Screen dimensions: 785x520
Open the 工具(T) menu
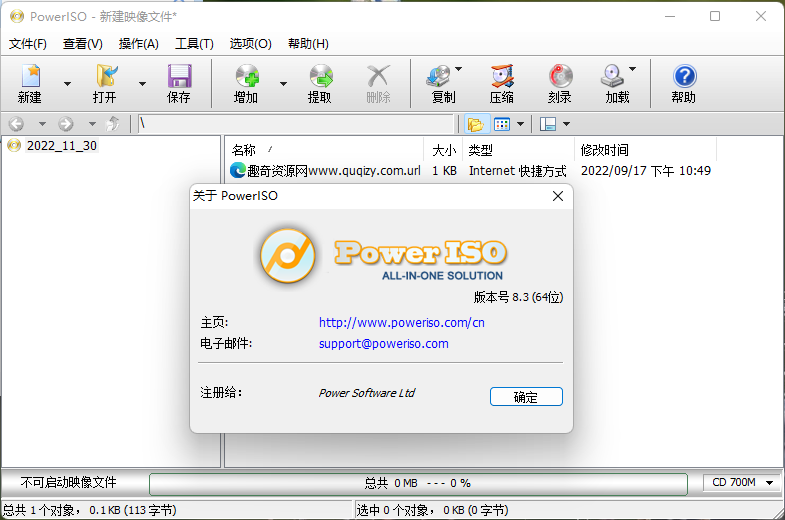click(x=194, y=44)
